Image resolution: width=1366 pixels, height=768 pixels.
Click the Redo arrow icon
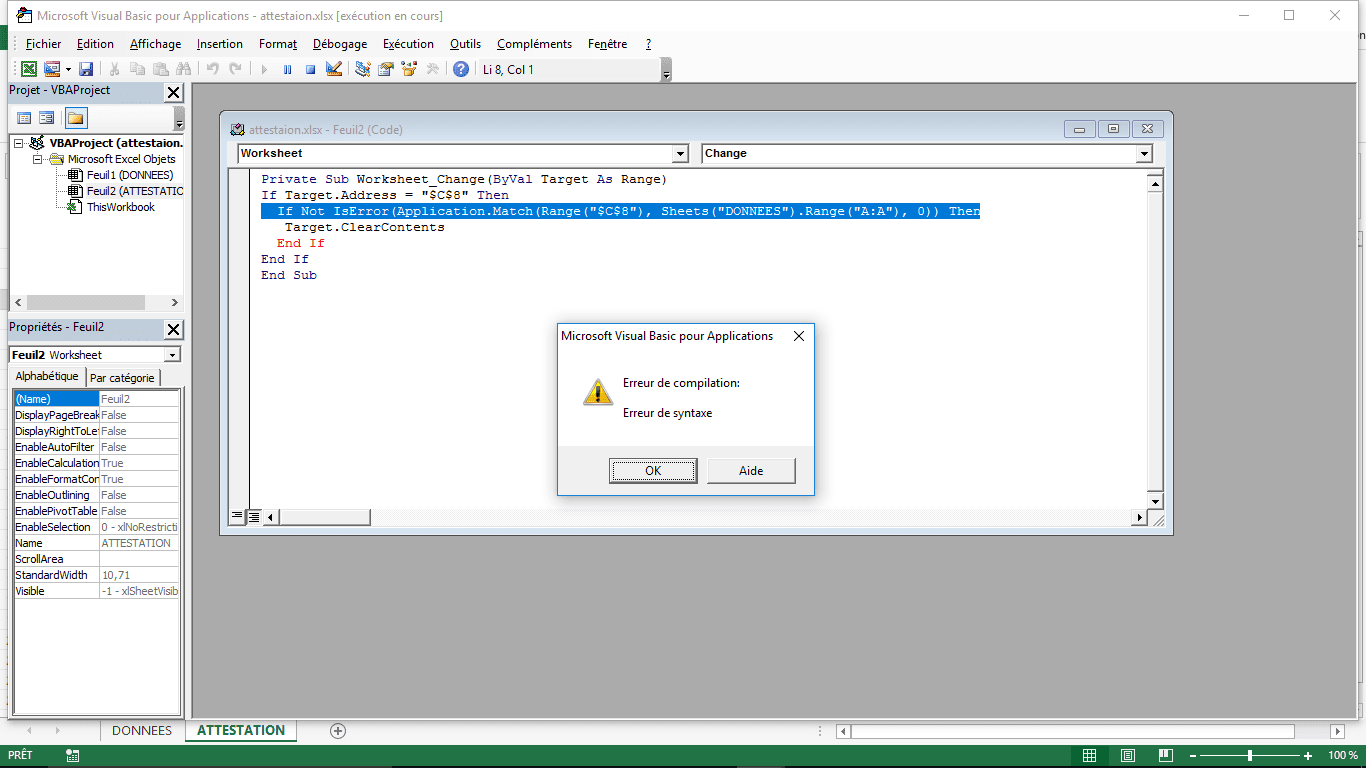point(235,69)
